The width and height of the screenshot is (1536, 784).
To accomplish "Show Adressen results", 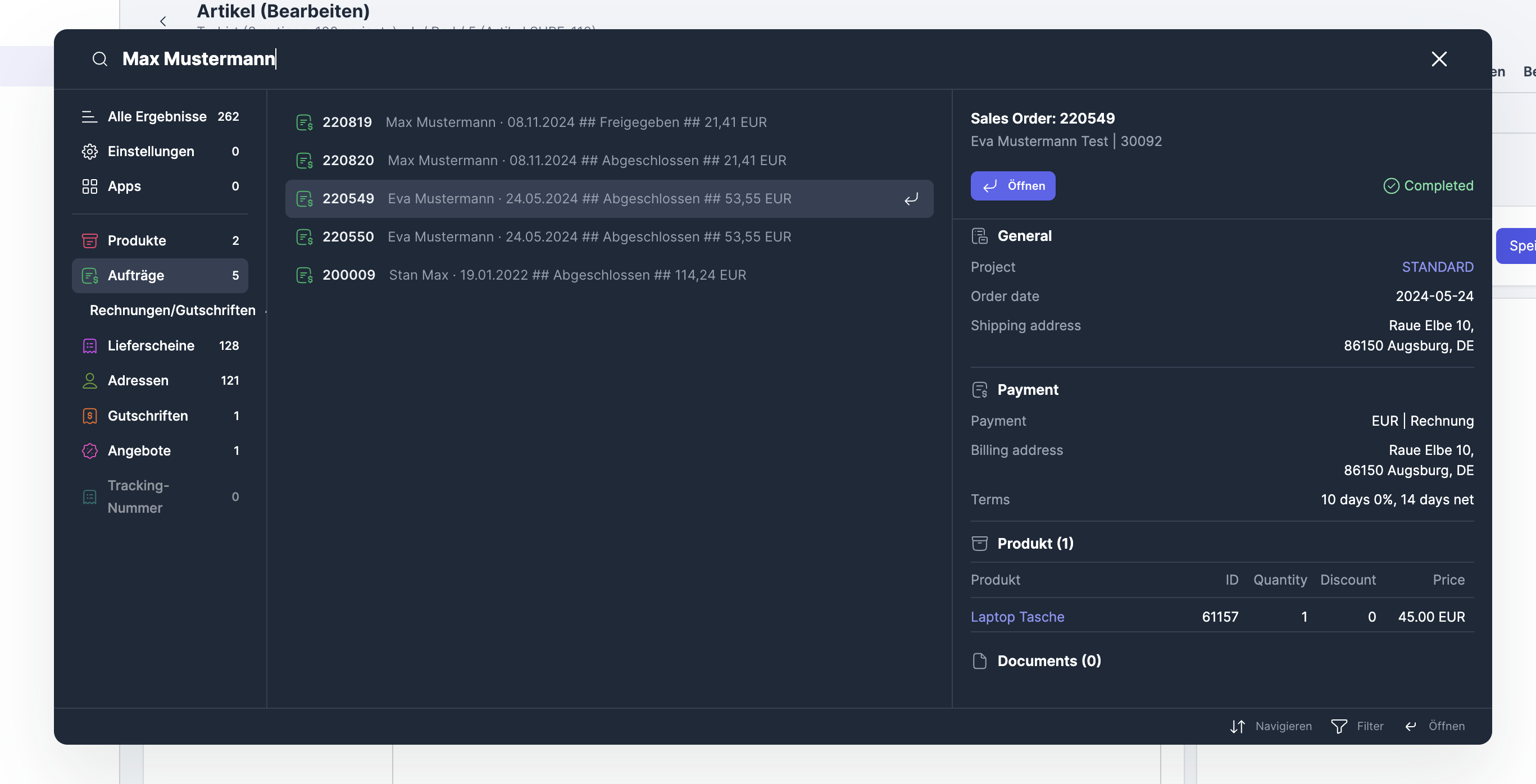I will pos(138,380).
